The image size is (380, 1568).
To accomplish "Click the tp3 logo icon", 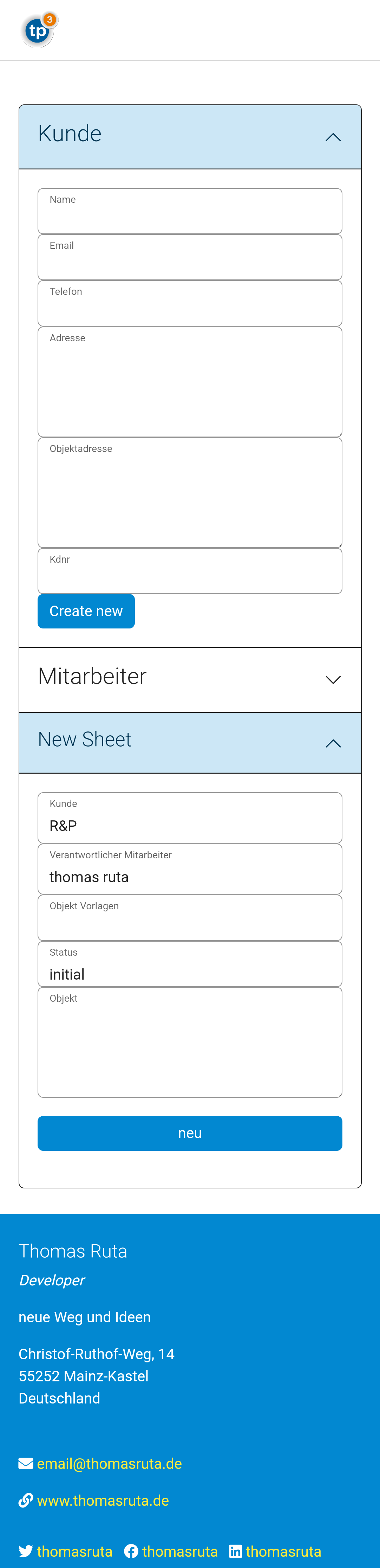I will tap(38, 30).
